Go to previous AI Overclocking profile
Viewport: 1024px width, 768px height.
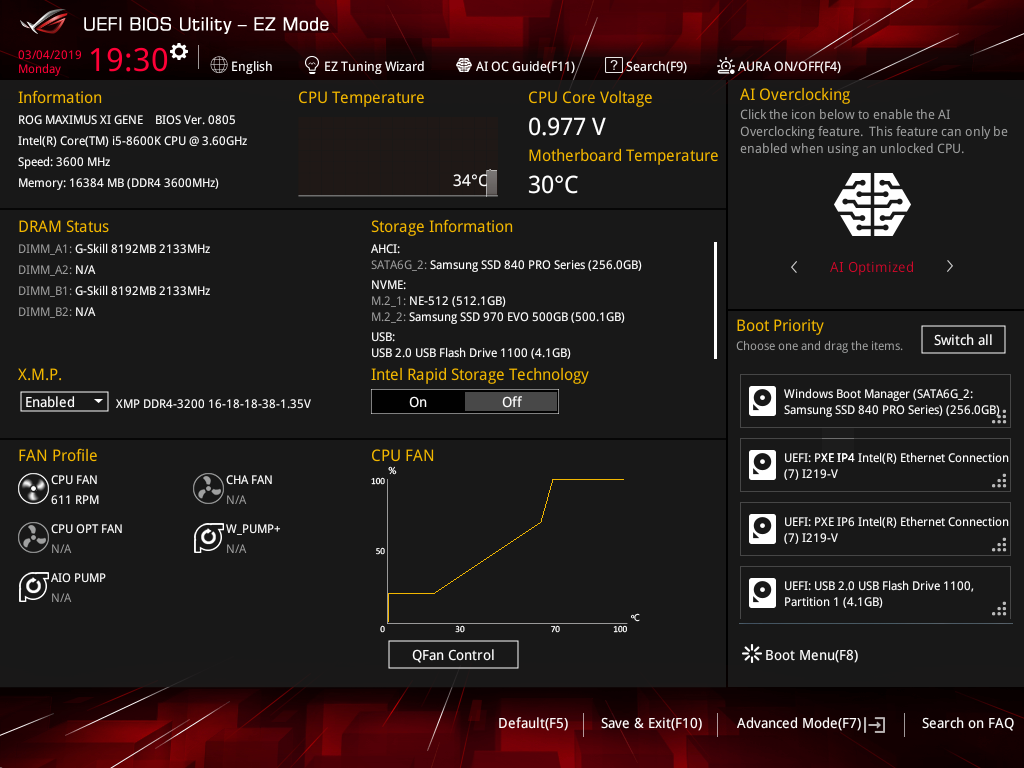pos(794,266)
